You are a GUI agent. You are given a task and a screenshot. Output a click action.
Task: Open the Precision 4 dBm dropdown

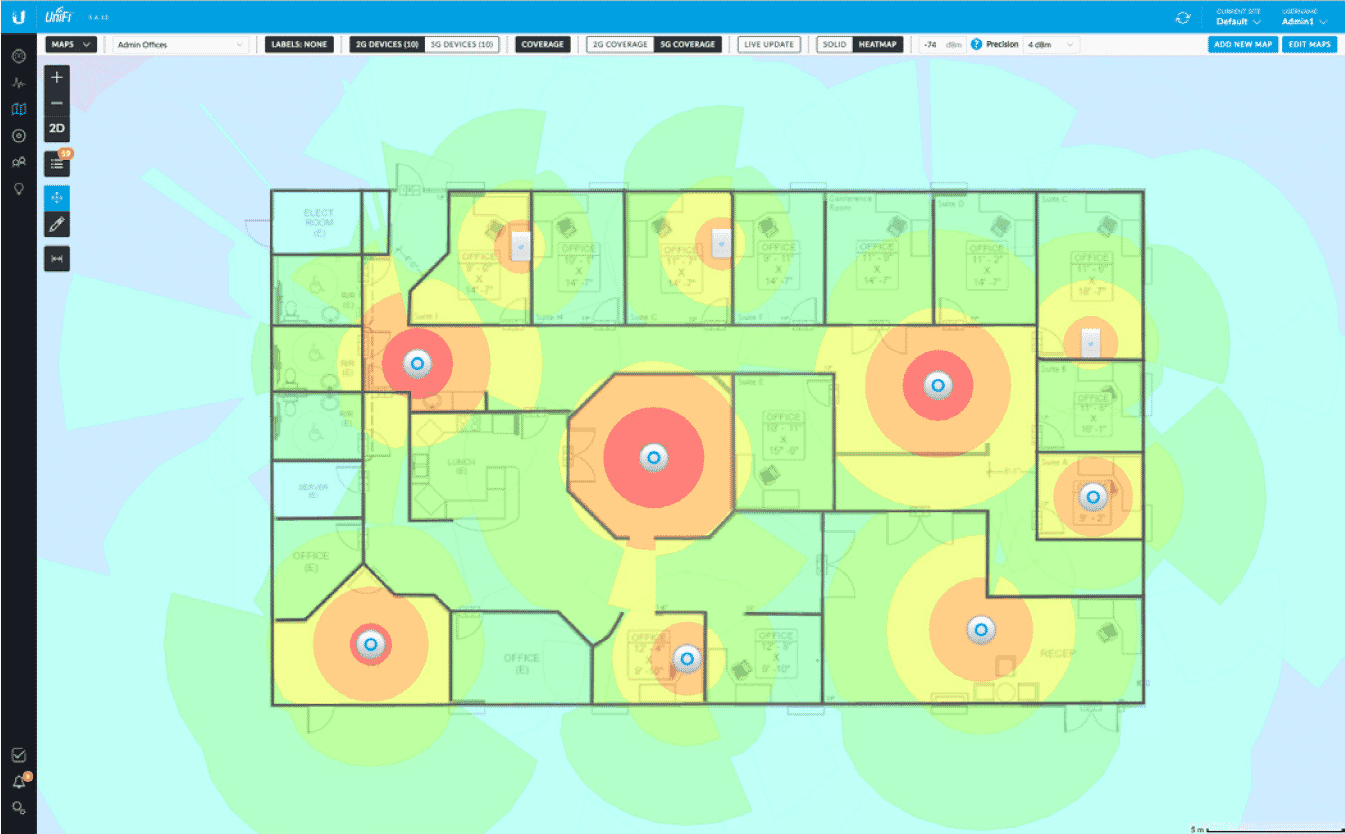(x=1051, y=45)
